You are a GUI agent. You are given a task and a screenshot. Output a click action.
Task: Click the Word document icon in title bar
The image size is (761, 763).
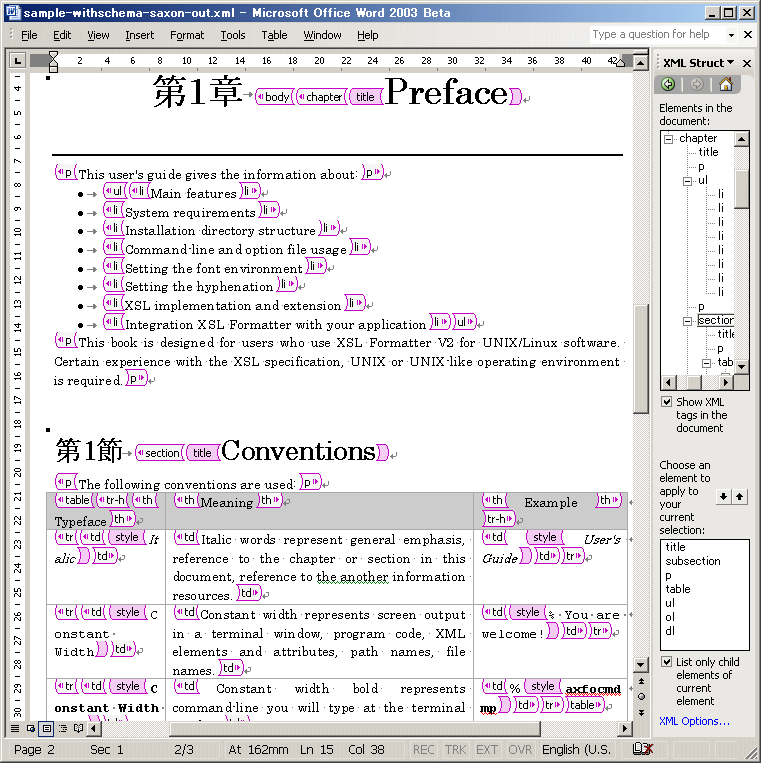click(x=13, y=13)
